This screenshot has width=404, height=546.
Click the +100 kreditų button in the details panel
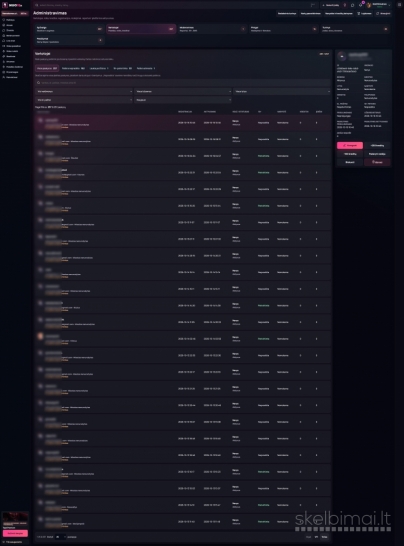[377, 146]
